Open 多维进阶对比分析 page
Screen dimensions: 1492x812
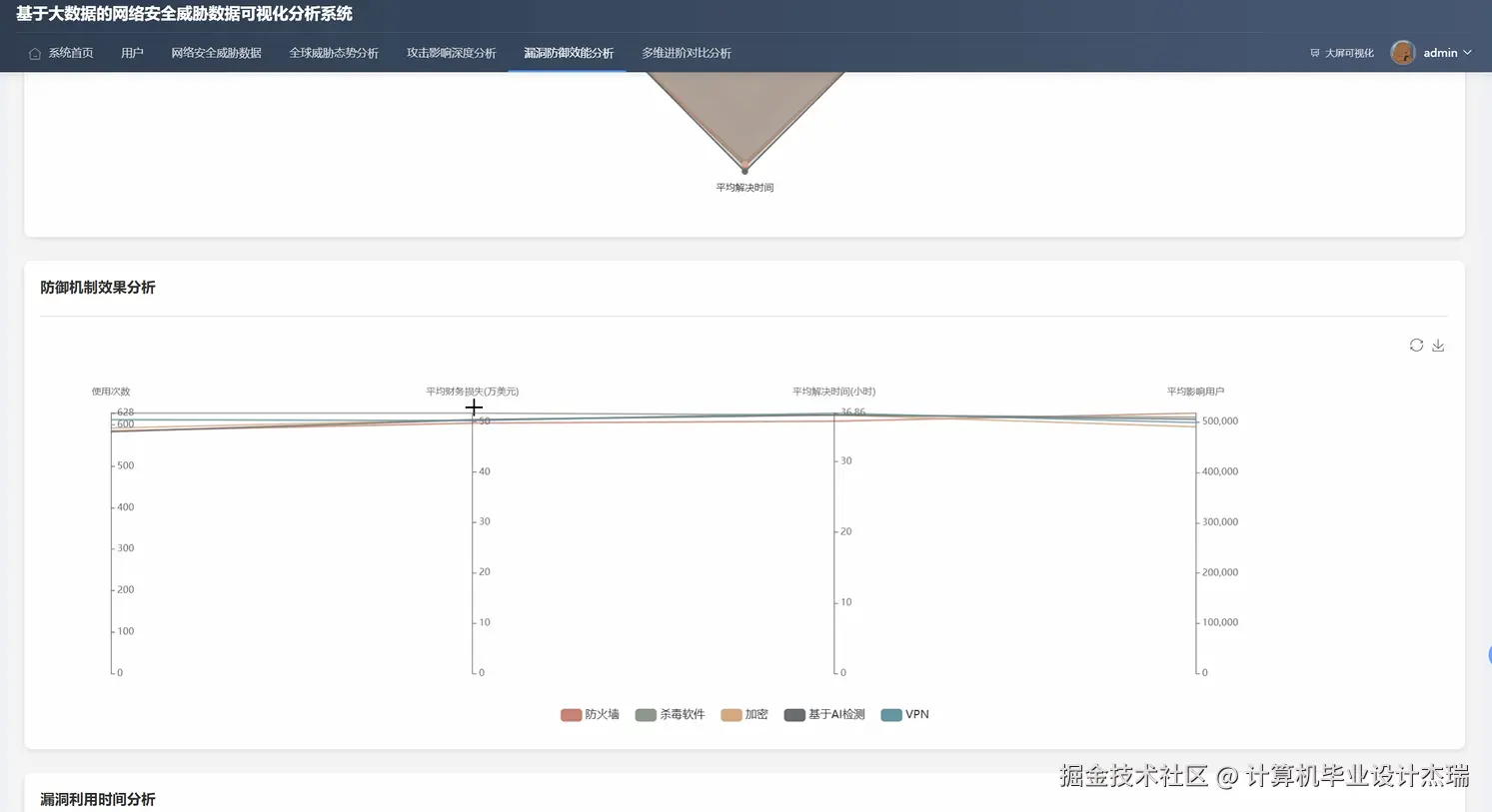687,53
